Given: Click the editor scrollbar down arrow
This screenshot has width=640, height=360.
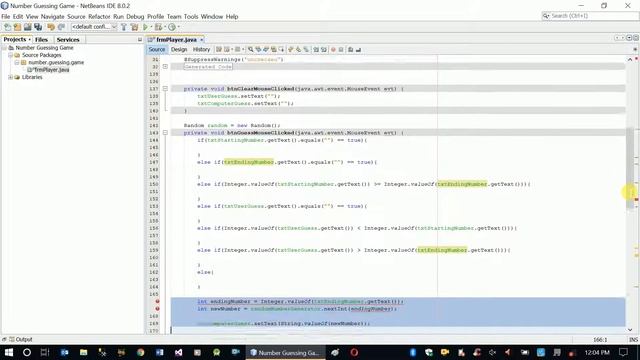Looking at the screenshot, I should click(x=630, y=329).
